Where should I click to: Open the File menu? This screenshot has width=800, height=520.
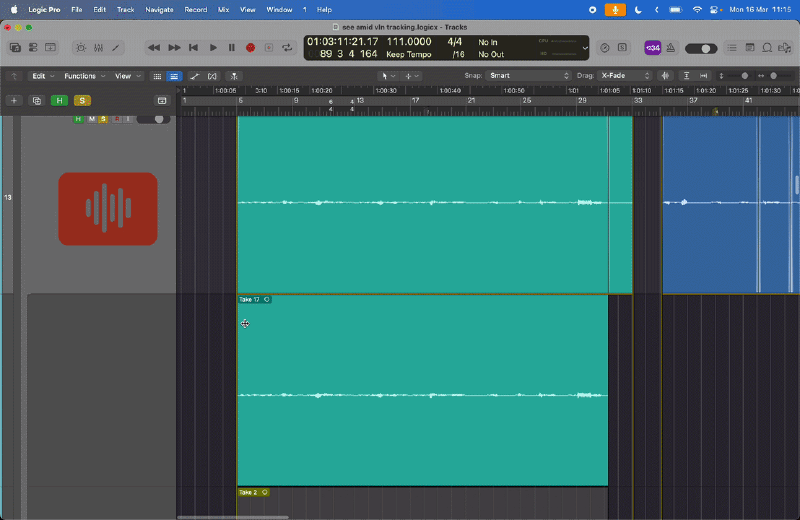[77, 10]
